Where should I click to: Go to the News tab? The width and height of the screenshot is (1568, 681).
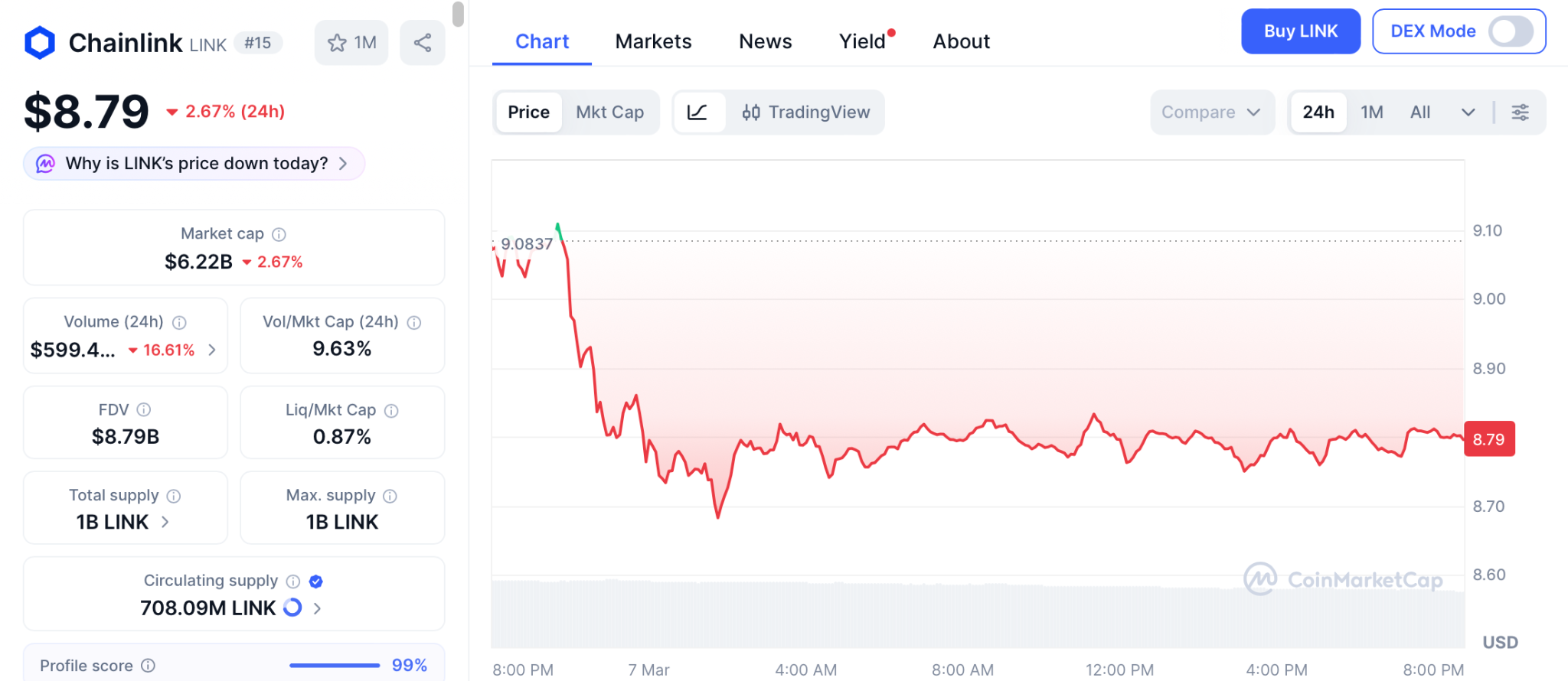click(x=765, y=41)
